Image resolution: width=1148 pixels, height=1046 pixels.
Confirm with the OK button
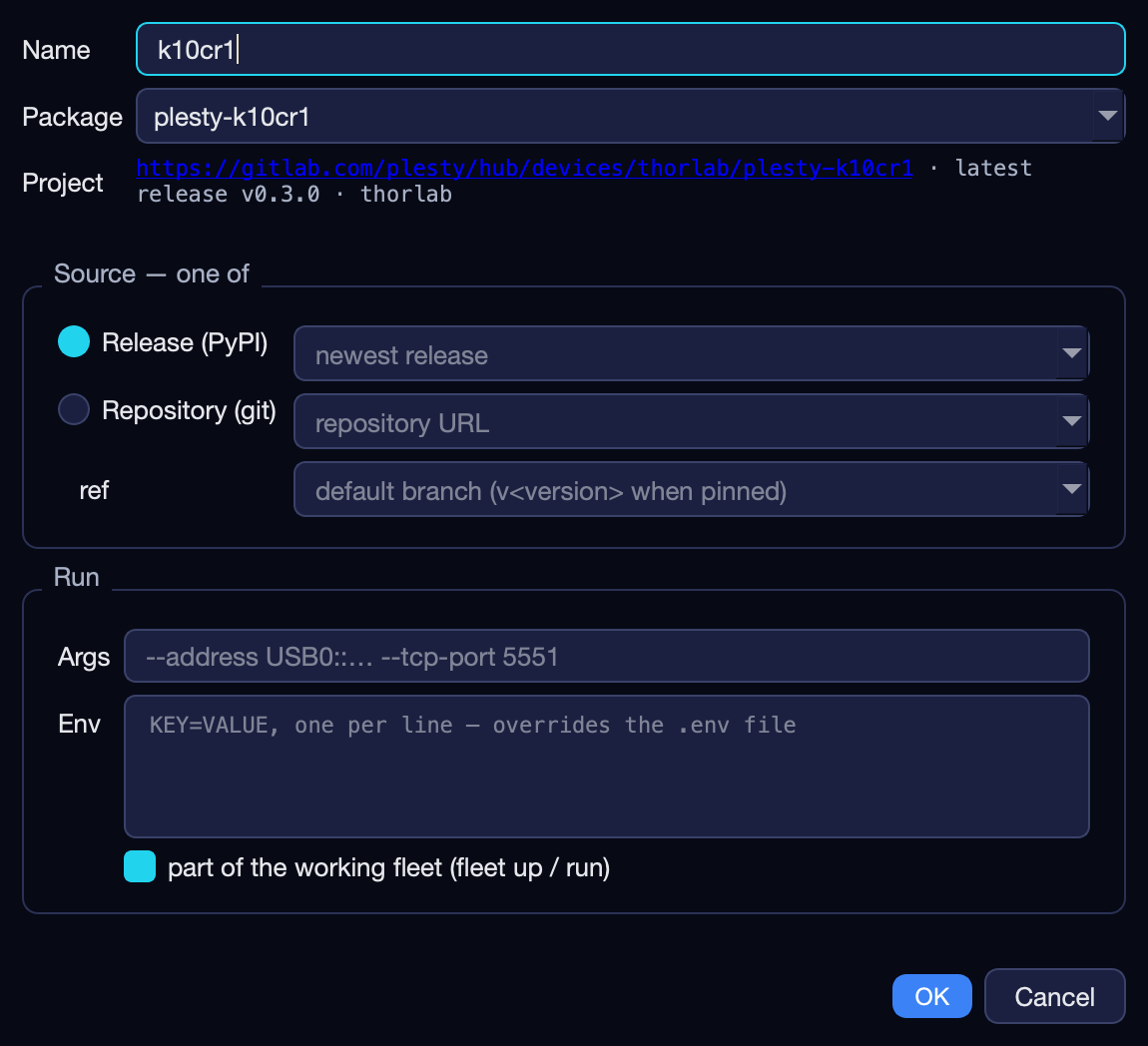pyautogui.click(x=932, y=996)
